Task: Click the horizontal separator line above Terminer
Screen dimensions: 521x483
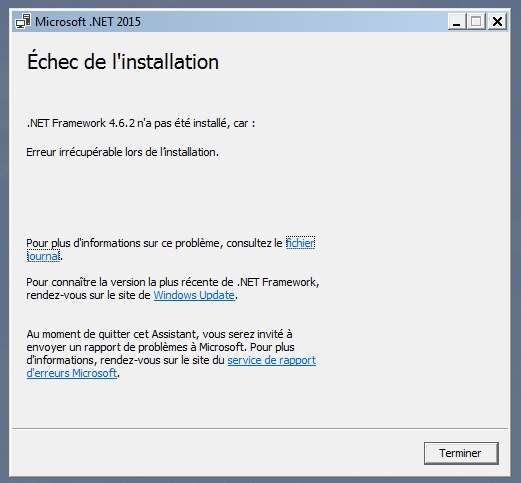Action: coord(260,428)
